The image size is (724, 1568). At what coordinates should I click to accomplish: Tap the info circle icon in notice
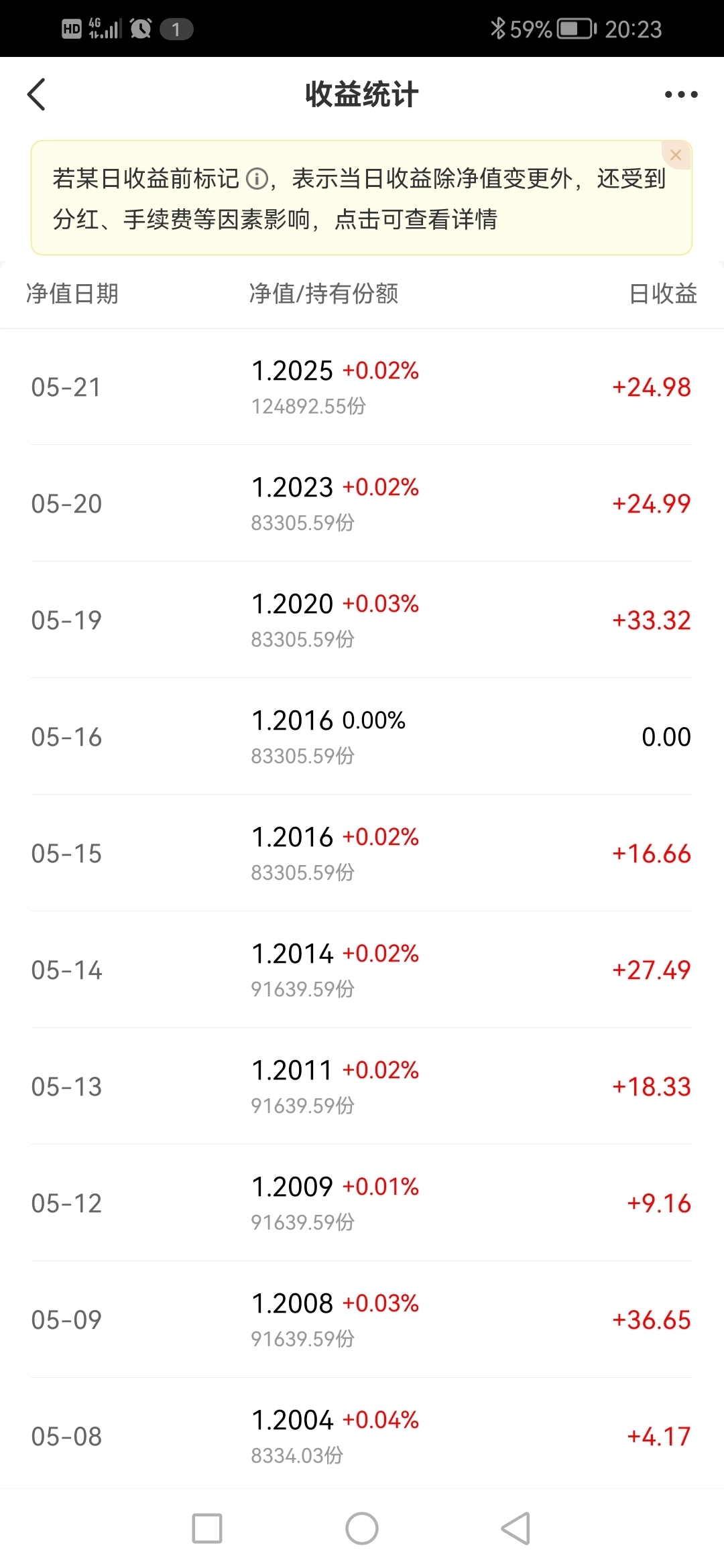[257, 179]
